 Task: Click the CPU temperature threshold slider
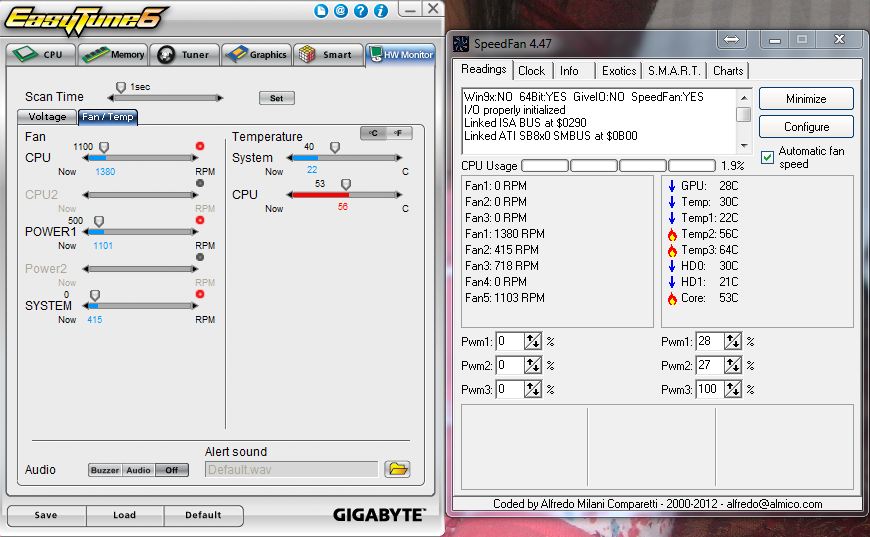click(346, 184)
